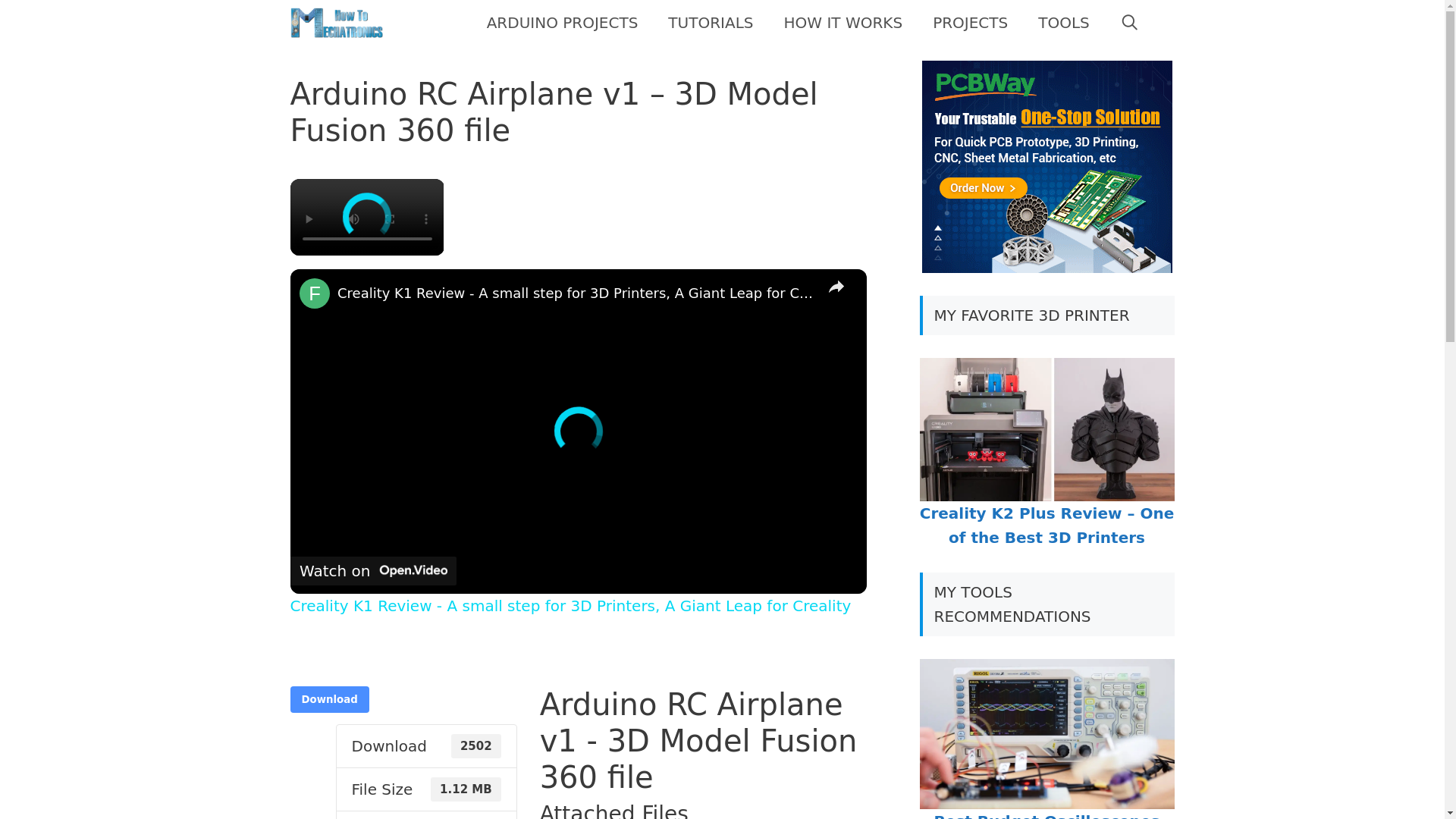Click the How To Mechatronics logo
This screenshot has width=1456, height=819.
337,23
